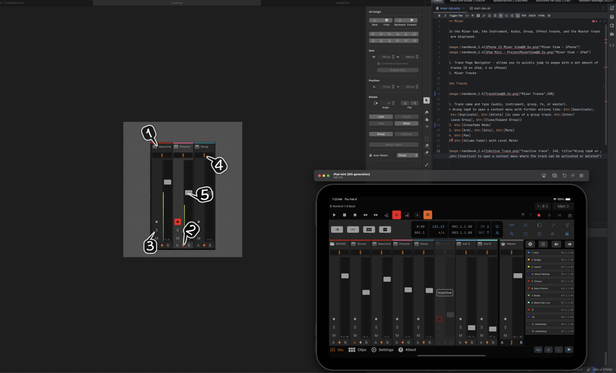Open the Settings tab in the iPad app
The image size is (616, 373).
coord(382,350)
